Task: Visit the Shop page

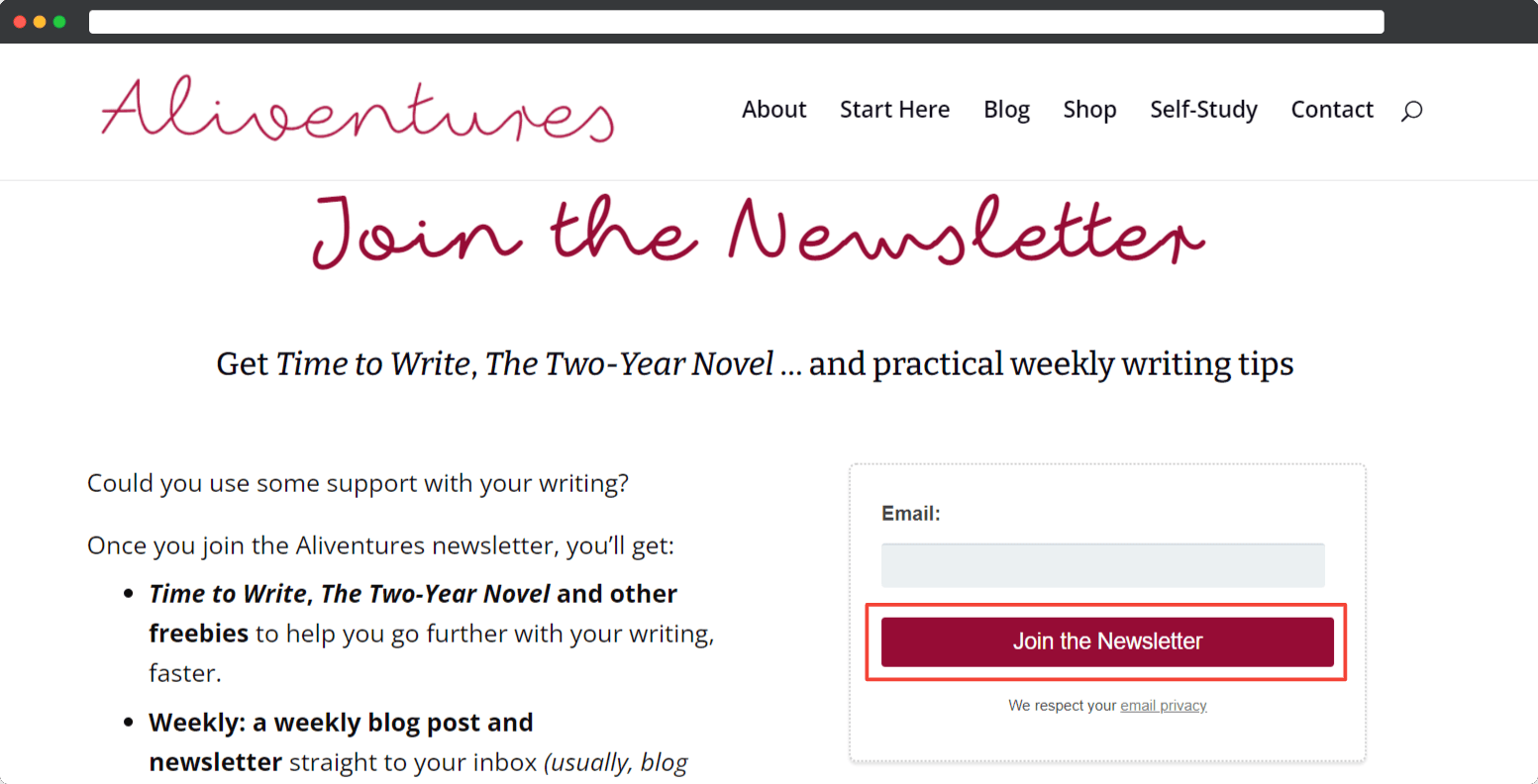Action: (1089, 110)
